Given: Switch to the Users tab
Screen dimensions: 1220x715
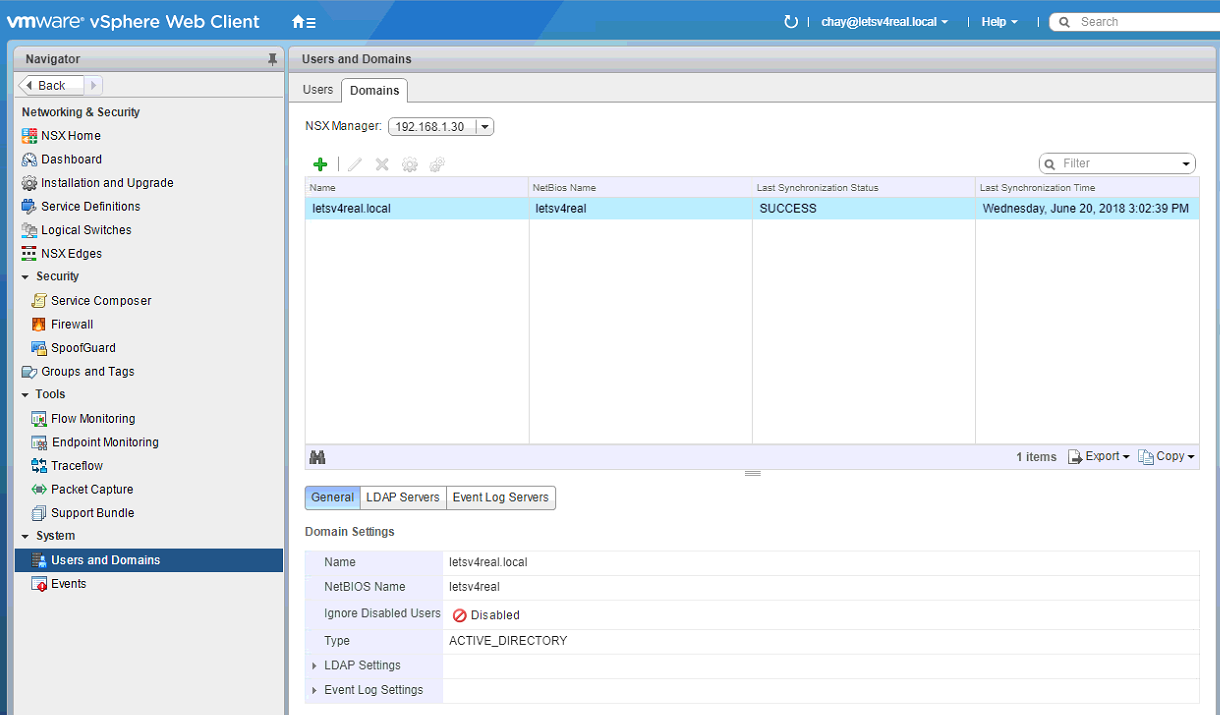Looking at the screenshot, I should pos(318,90).
